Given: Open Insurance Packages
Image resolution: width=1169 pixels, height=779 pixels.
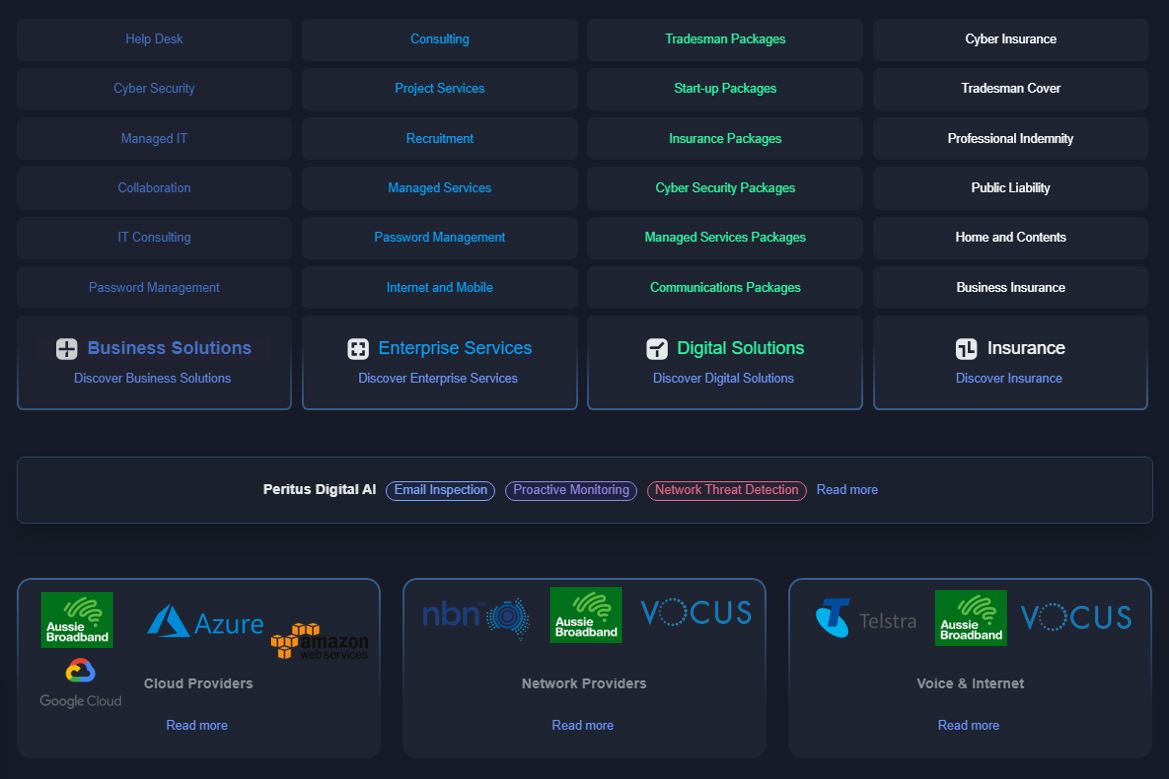Looking at the screenshot, I should point(725,138).
